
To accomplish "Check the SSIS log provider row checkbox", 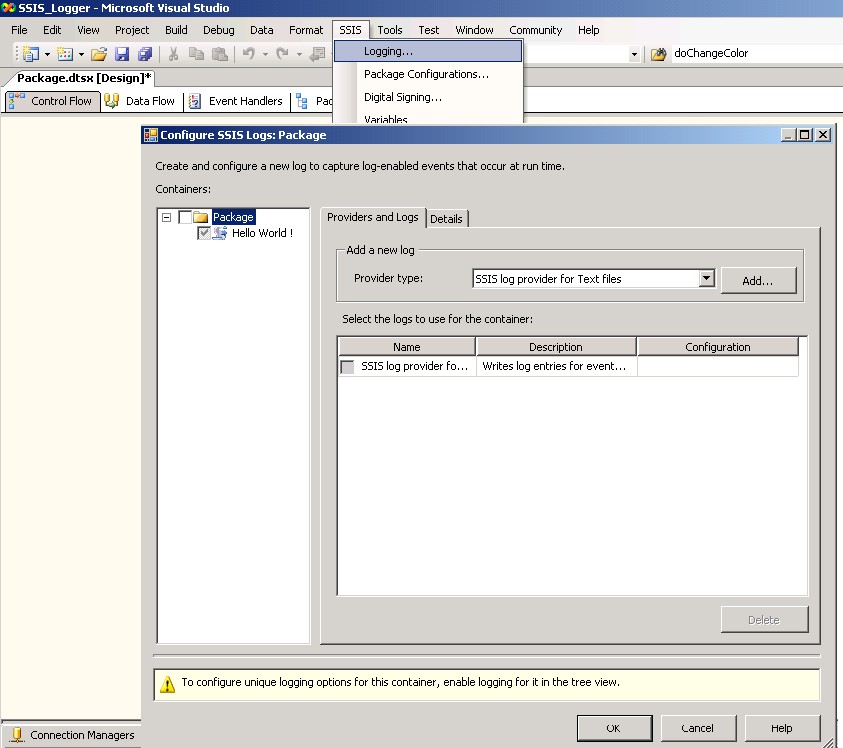I will pyautogui.click(x=347, y=367).
